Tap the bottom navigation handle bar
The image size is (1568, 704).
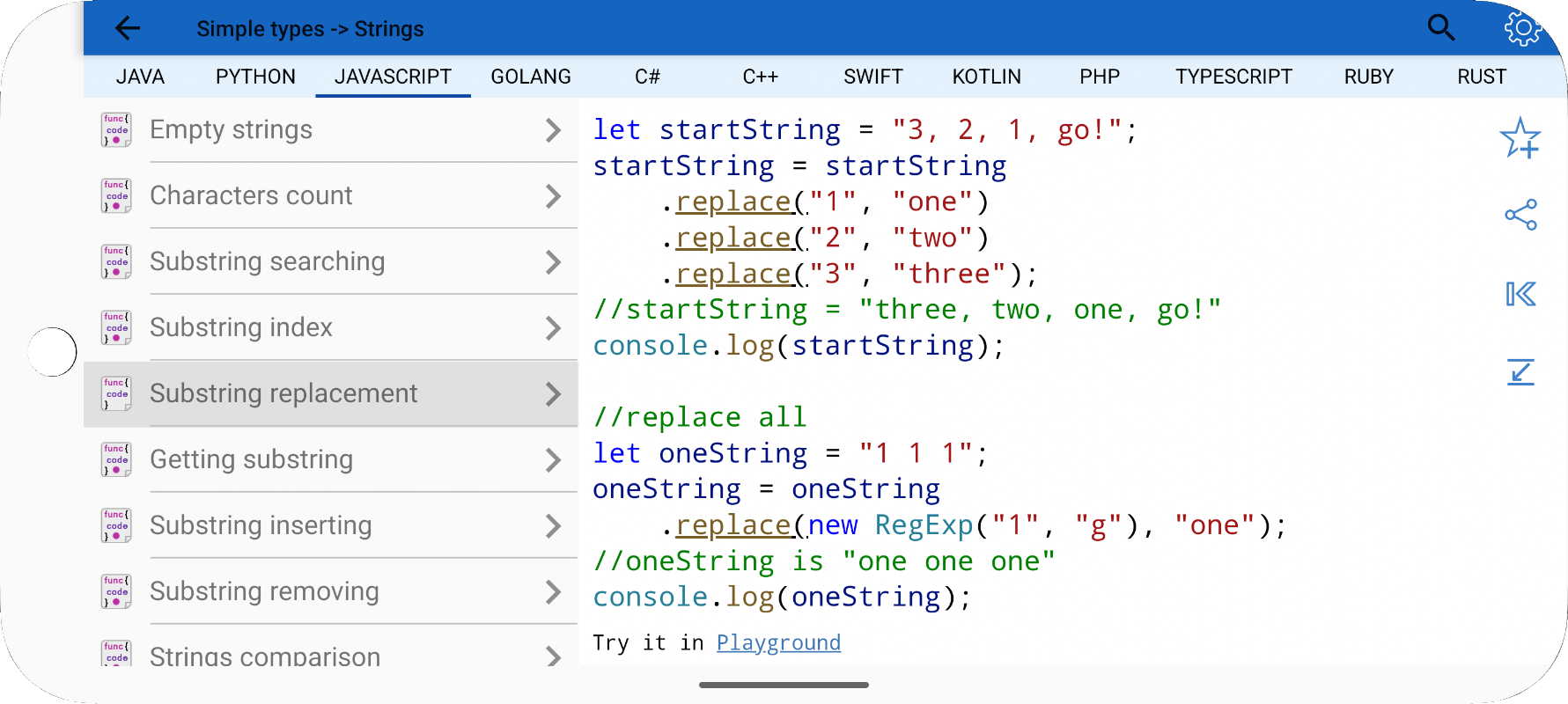[x=784, y=685]
